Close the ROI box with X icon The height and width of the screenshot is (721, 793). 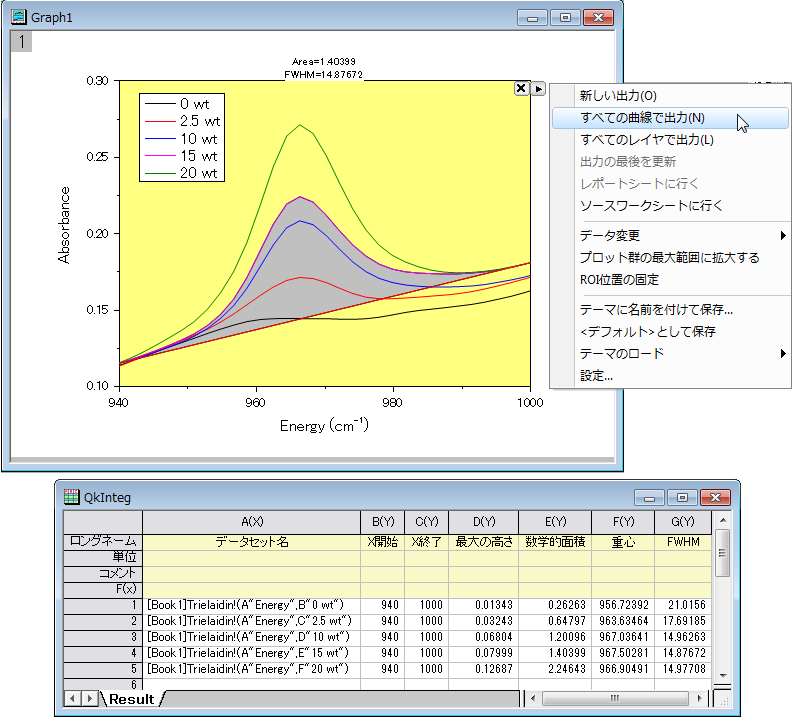[521, 88]
